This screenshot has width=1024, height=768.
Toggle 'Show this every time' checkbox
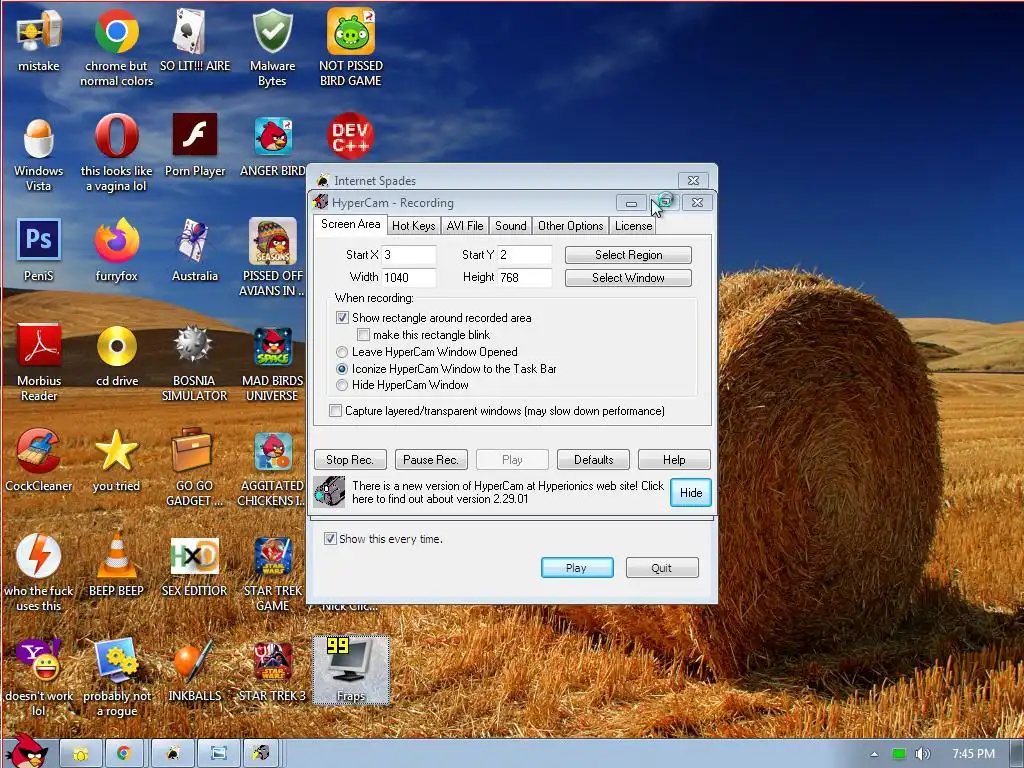tap(330, 539)
